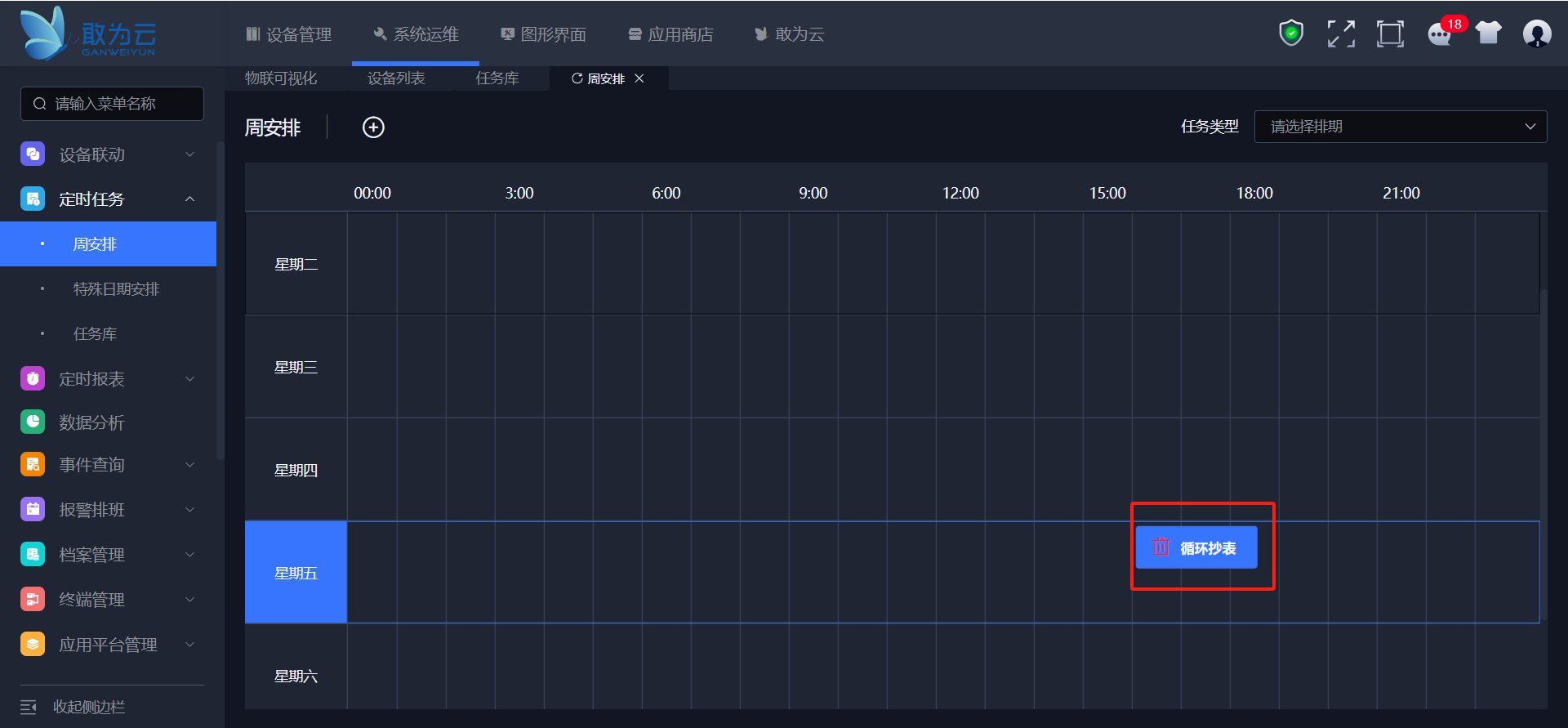Image resolution: width=1568 pixels, height=728 pixels.
Task: Click the 00:00 time column header
Action: pyautogui.click(x=372, y=193)
